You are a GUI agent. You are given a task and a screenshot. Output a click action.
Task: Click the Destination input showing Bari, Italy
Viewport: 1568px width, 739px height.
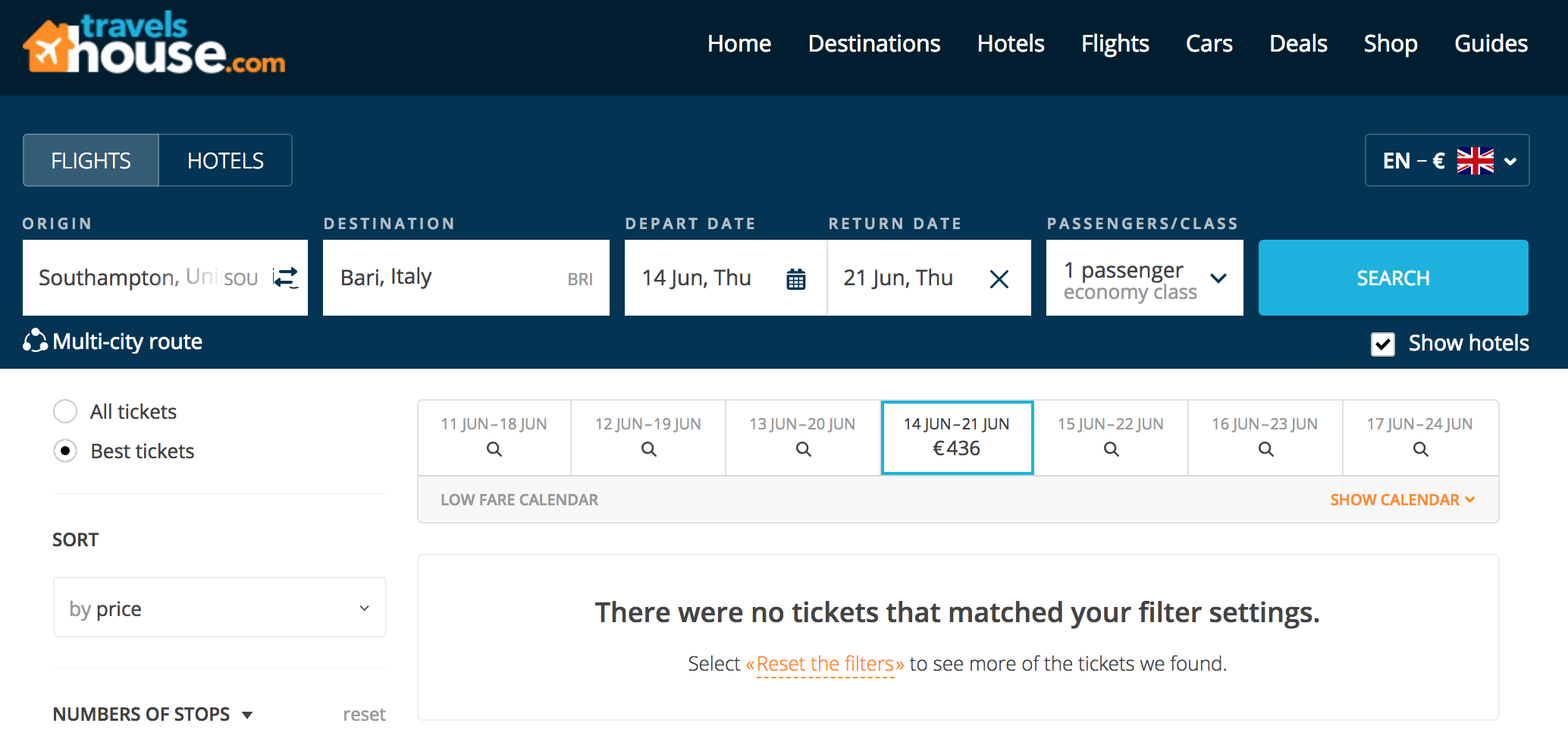pos(447,278)
